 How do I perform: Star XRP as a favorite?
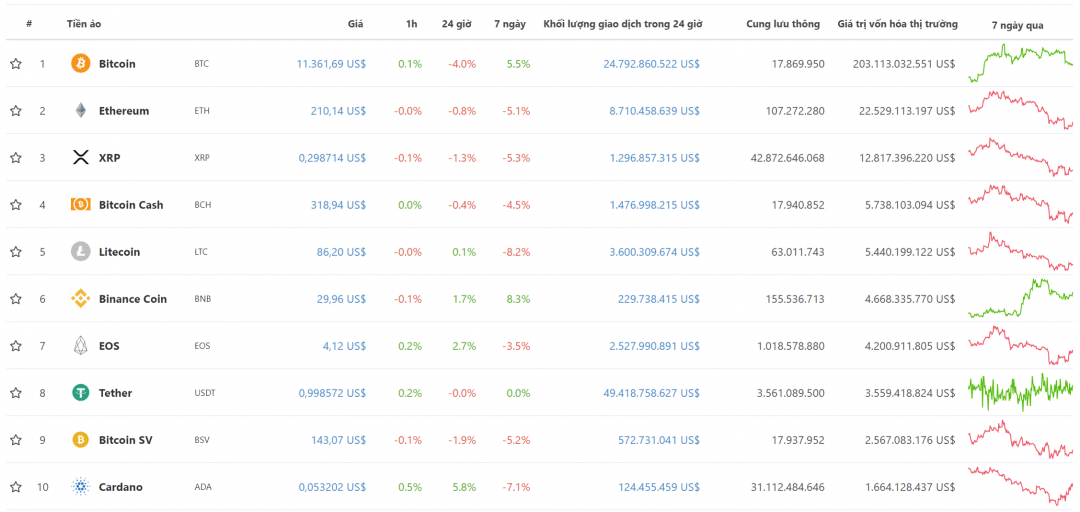pos(16,157)
